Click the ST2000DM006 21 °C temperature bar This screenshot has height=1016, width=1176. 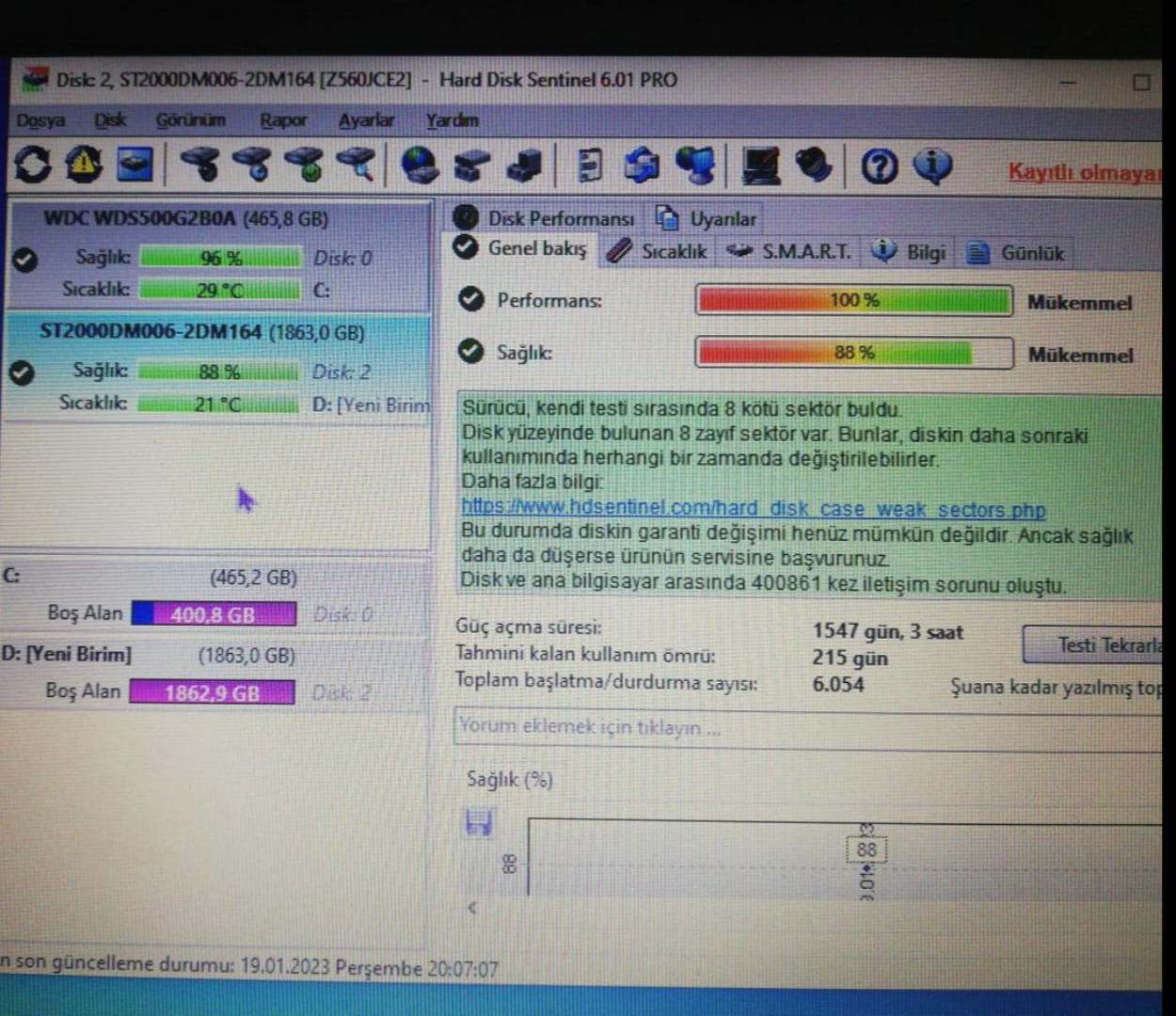coord(218,404)
